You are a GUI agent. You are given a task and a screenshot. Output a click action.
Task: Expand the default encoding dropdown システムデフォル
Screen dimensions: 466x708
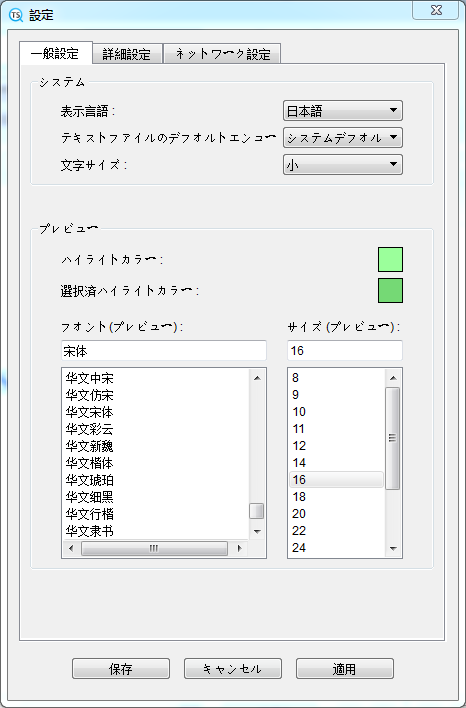[343, 138]
